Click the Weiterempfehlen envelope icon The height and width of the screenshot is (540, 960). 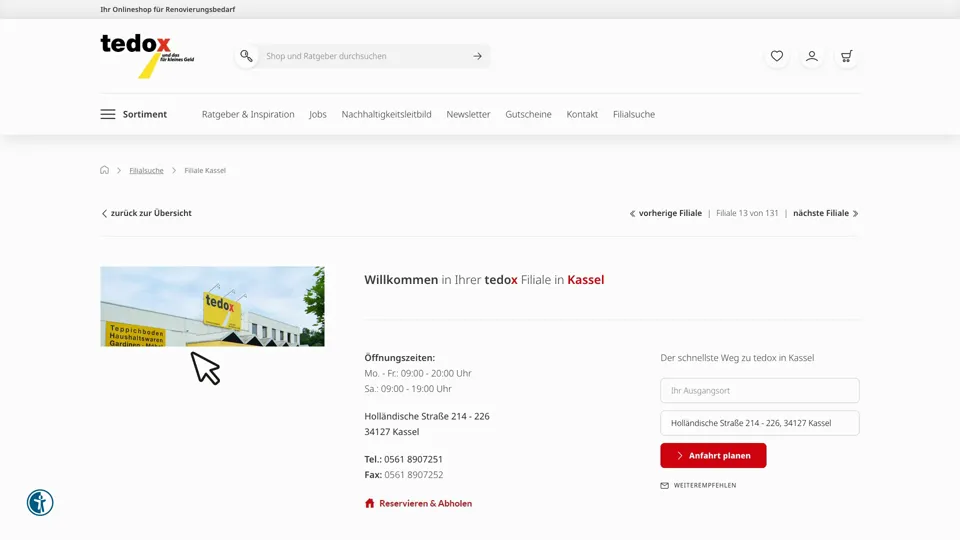tap(664, 486)
